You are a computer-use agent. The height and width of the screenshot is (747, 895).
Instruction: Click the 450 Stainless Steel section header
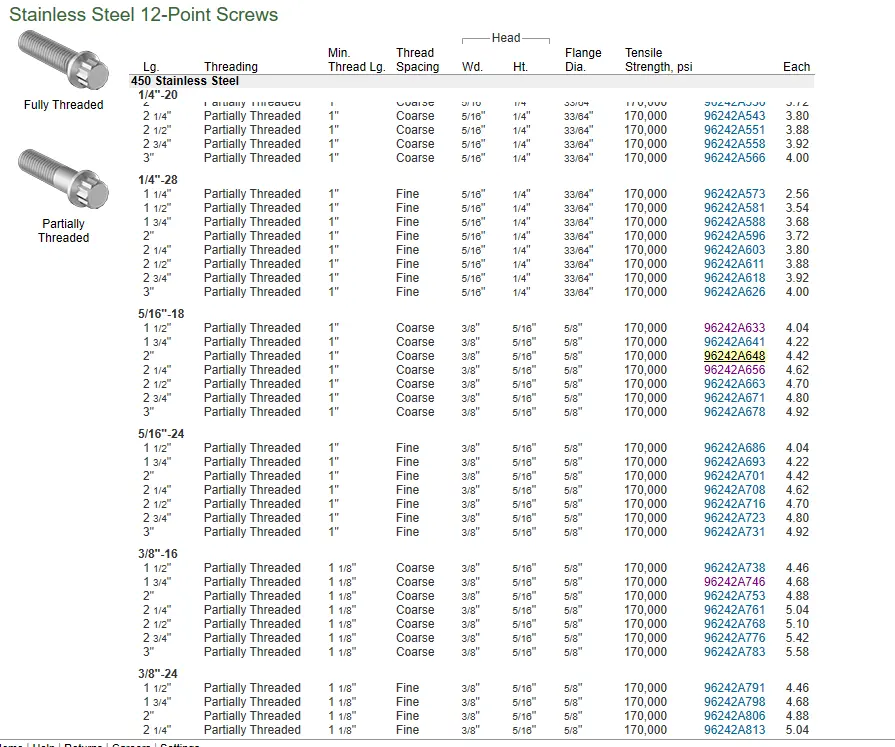click(185, 81)
